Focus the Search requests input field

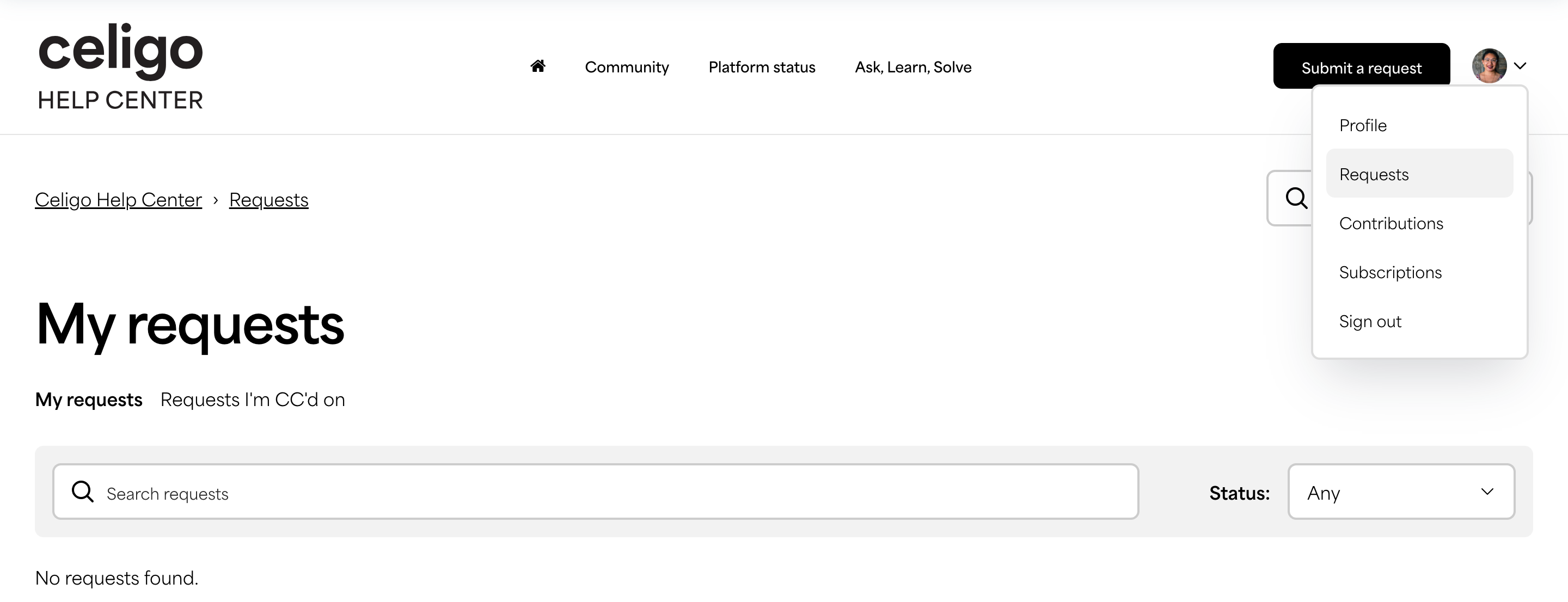click(x=595, y=492)
